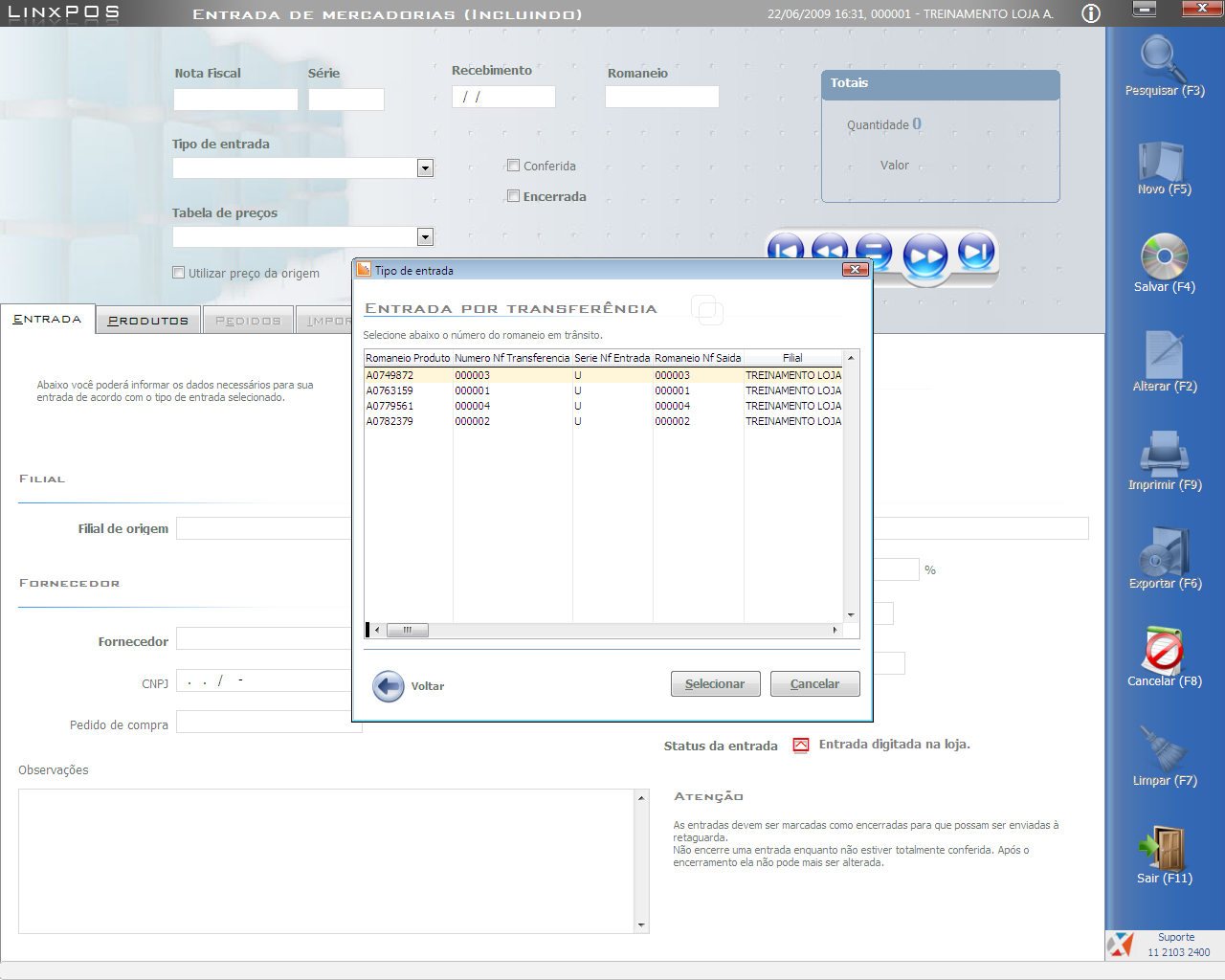Image resolution: width=1225 pixels, height=980 pixels.
Task: Click the Status da entrada icon
Action: (x=801, y=746)
